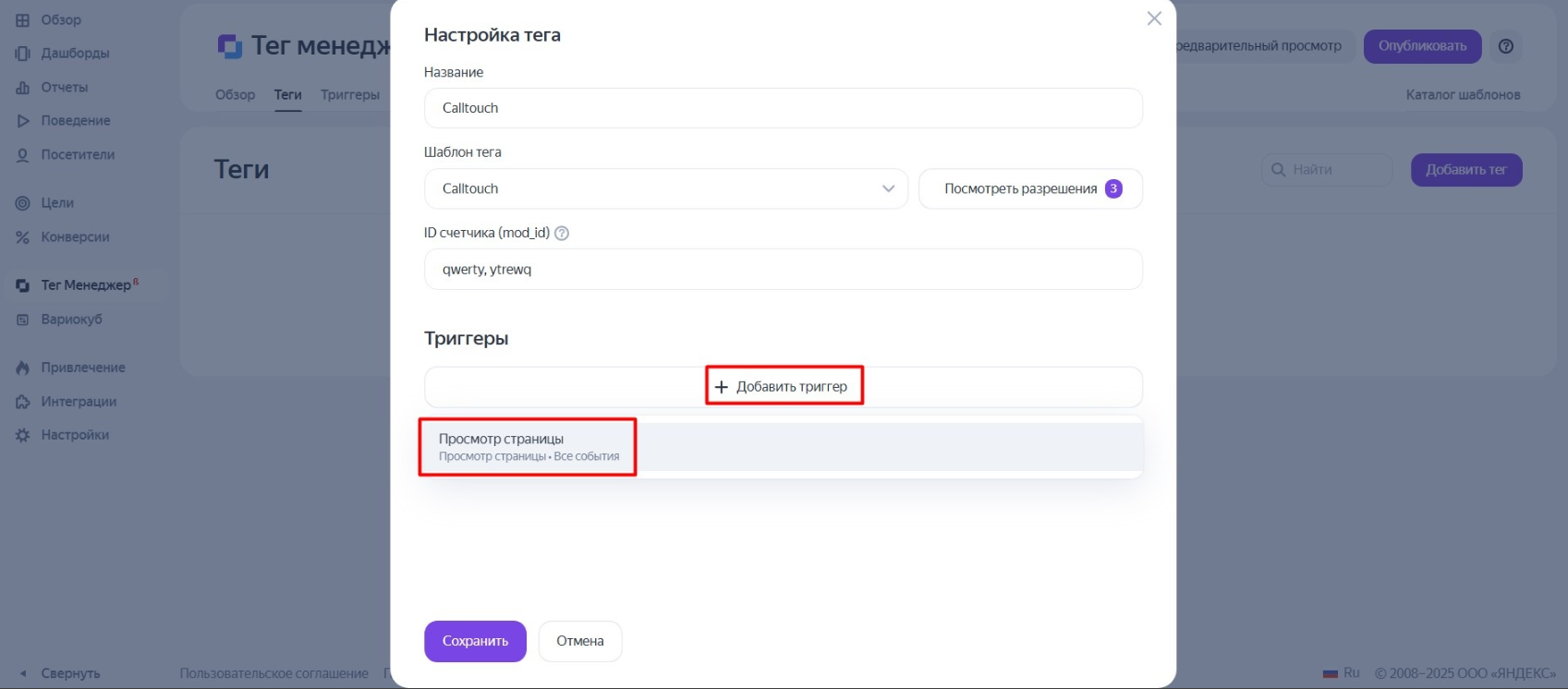Click Добавить тег button
This screenshot has height=689, width=1568.
point(1466,170)
